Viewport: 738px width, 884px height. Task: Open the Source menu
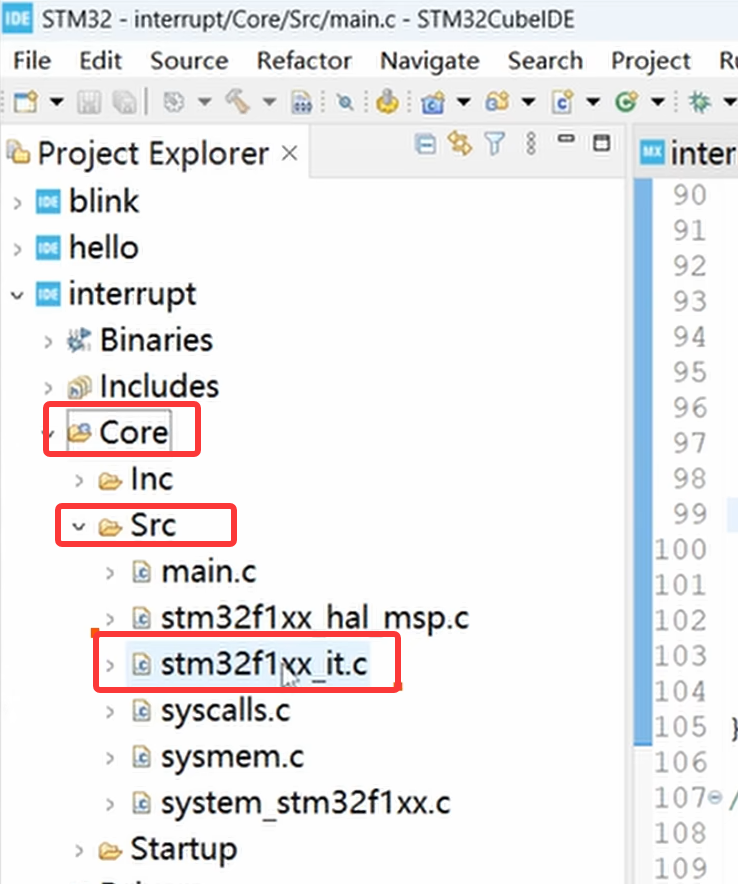[189, 60]
